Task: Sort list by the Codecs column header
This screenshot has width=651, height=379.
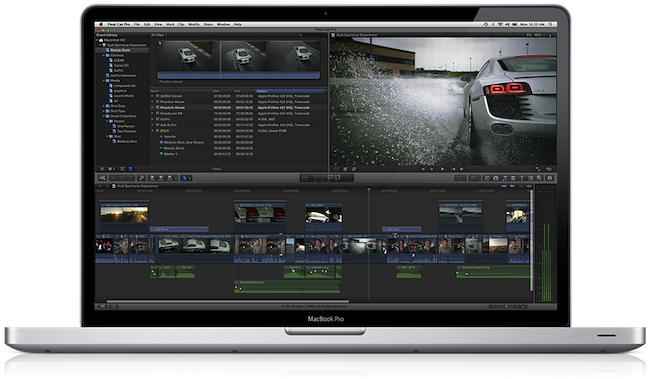Action: pos(289,91)
